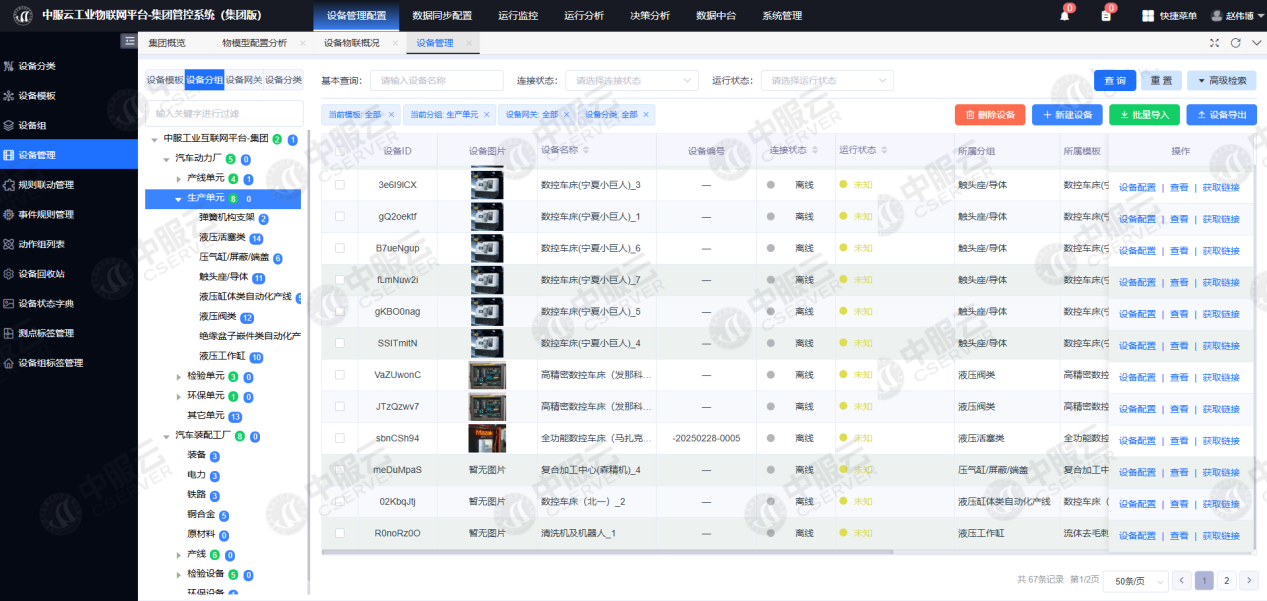Click the fullscreen expand icon
The image size is (1267, 601).
(x=1214, y=43)
